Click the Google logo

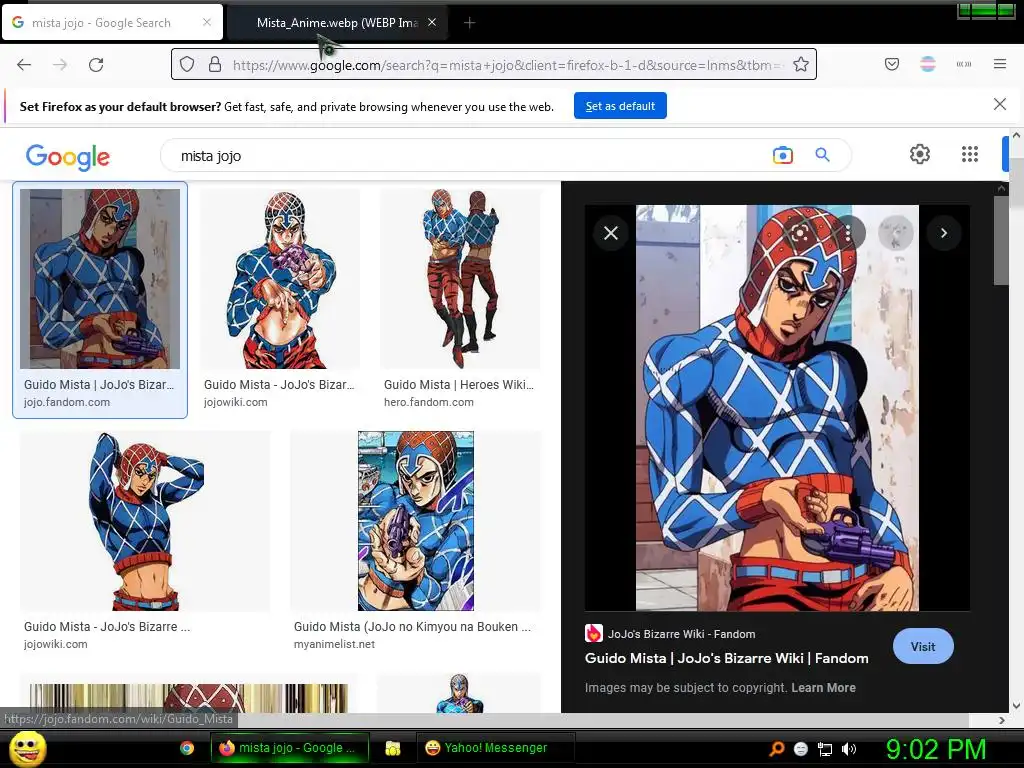coord(68,157)
